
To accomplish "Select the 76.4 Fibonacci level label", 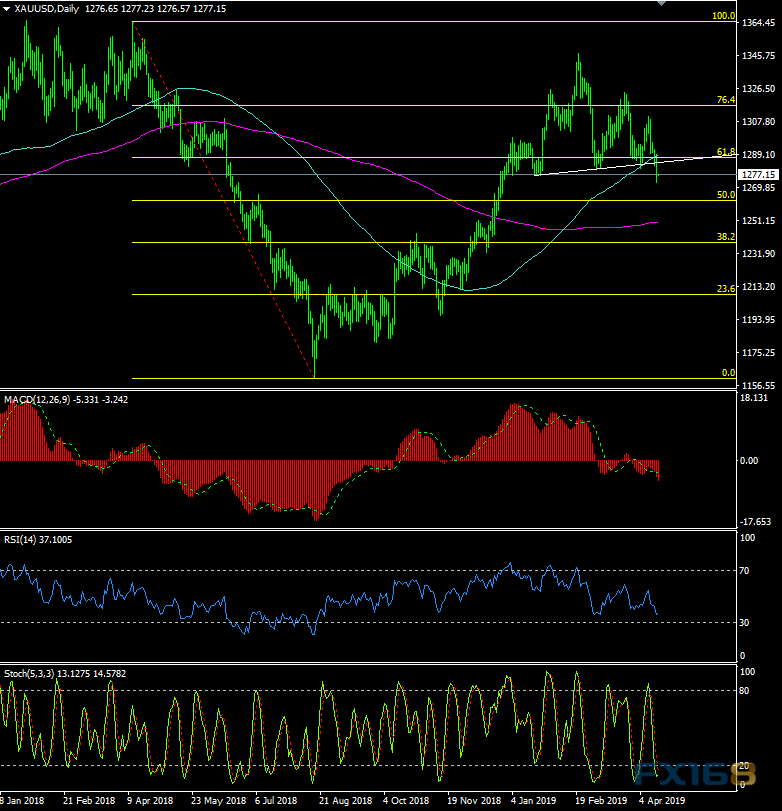I will coord(726,100).
